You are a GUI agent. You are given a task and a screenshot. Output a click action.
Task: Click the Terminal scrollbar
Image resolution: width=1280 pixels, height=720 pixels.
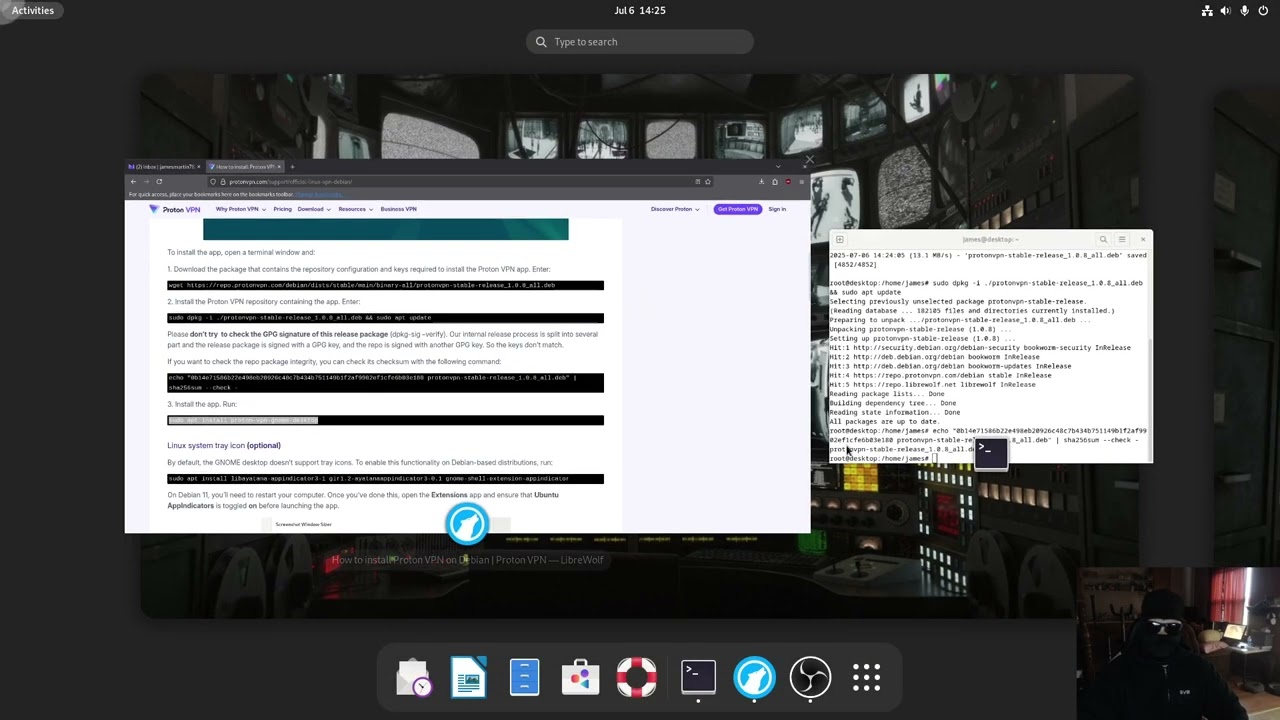[1151, 400]
